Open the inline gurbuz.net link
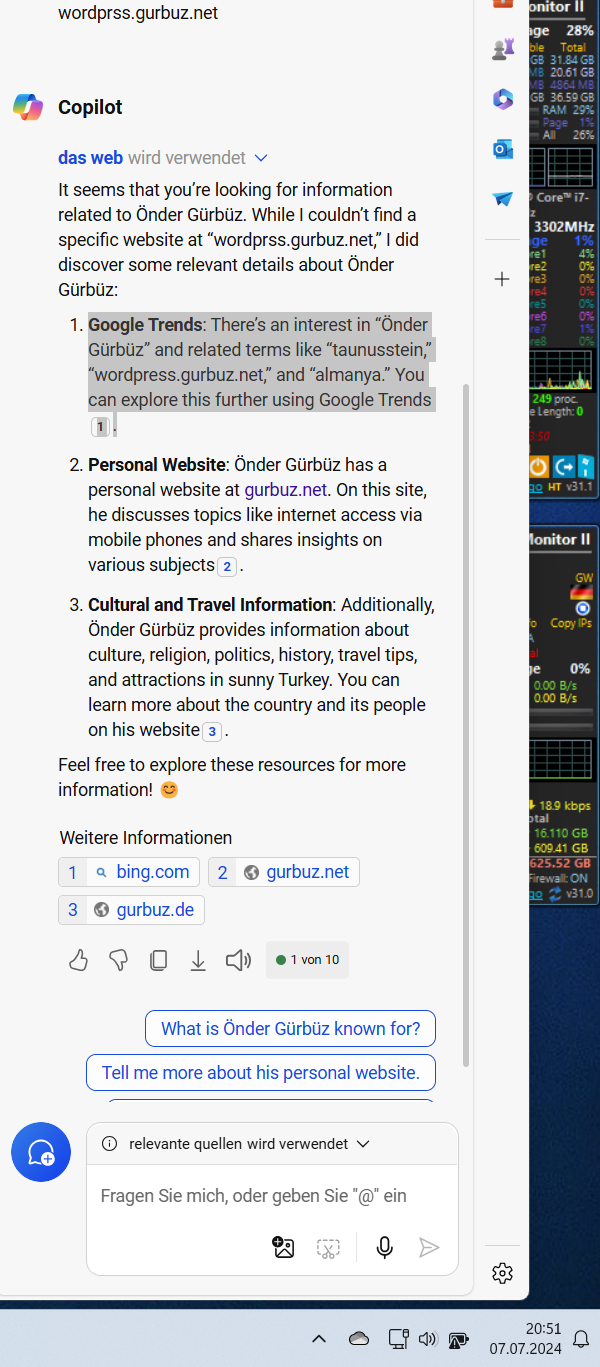 pos(285,490)
